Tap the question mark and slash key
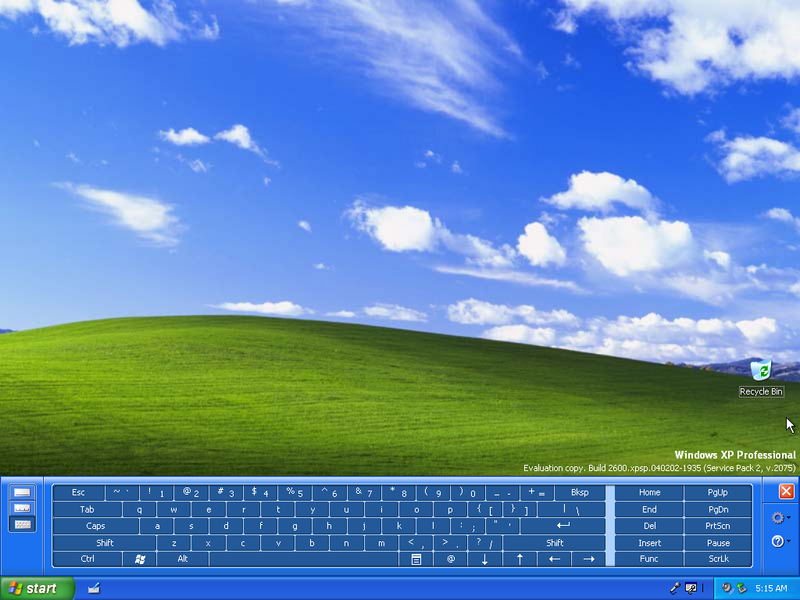800x600 pixels. pyautogui.click(x=485, y=543)
